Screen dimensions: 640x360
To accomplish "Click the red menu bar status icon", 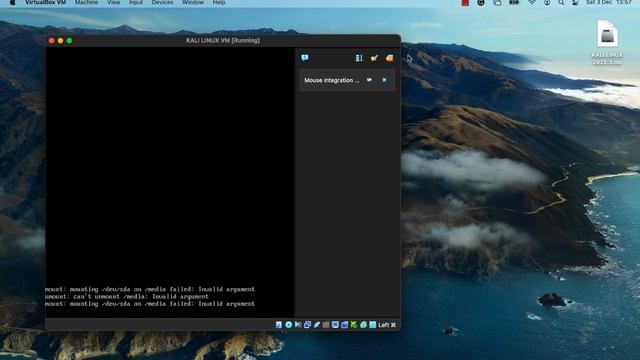I will click(465, 2).
